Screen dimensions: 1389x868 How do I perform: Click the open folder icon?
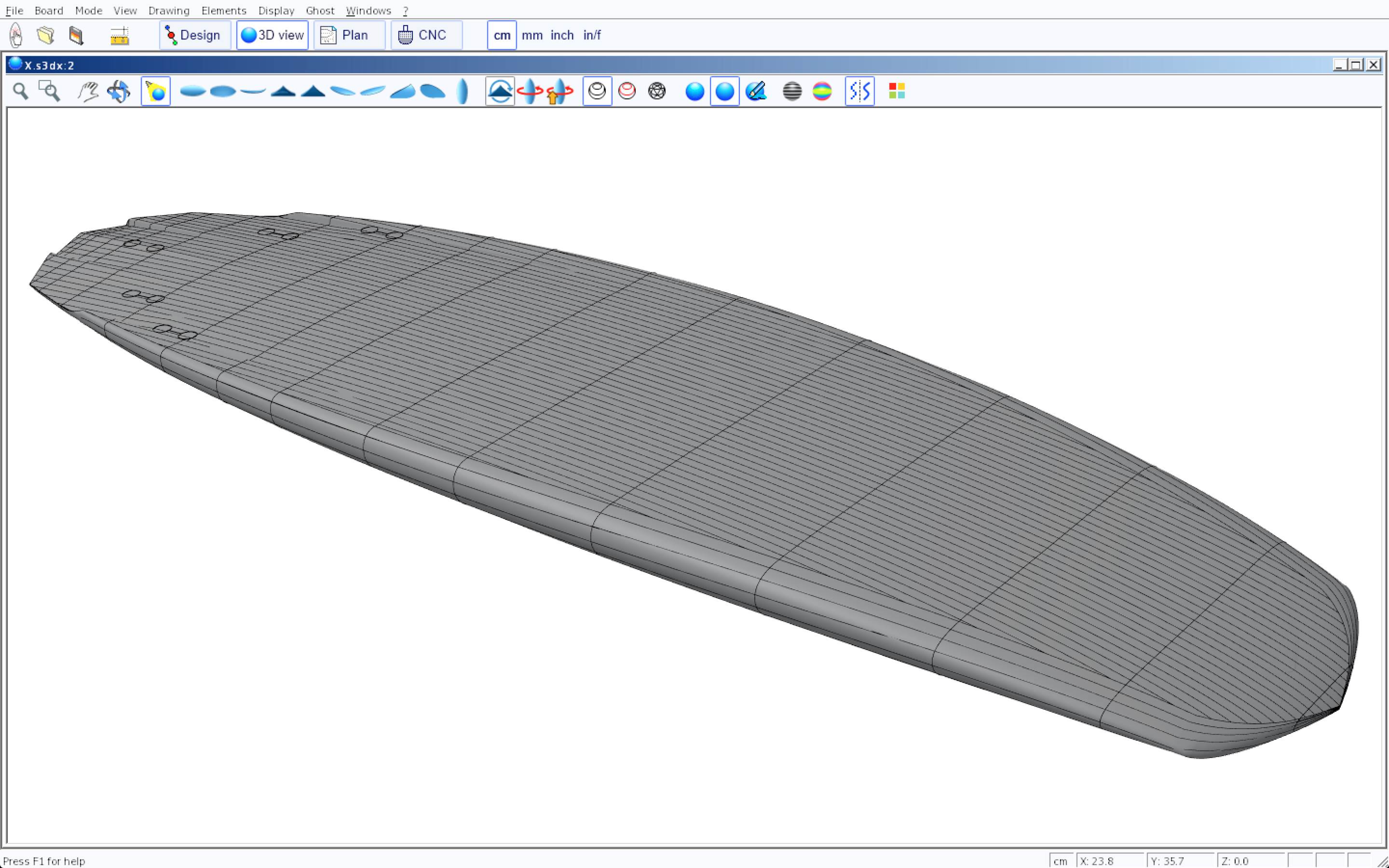(46, 35)
